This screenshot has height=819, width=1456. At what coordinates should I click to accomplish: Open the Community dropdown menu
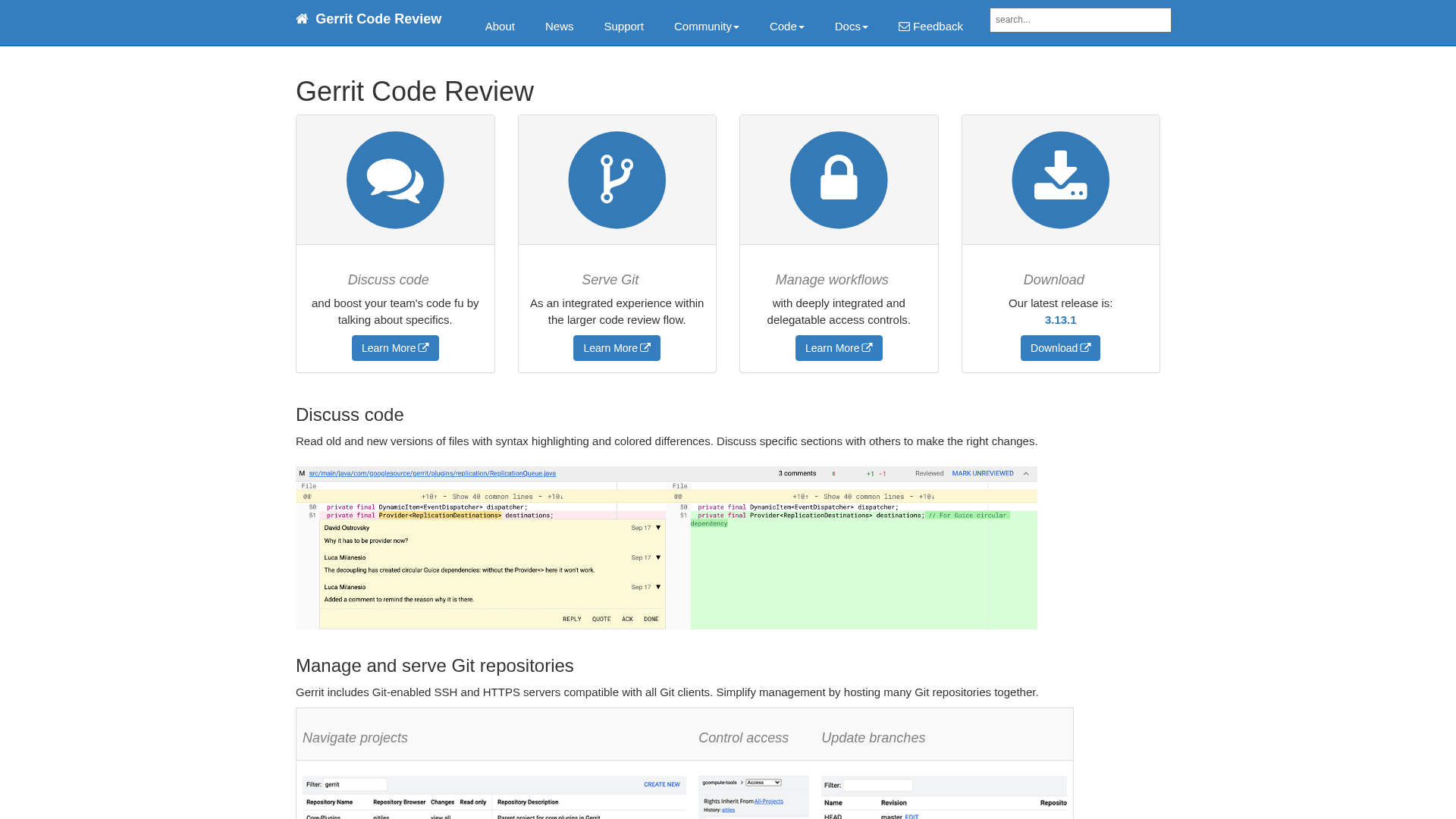pyautogui.click(x=706, y=26)
